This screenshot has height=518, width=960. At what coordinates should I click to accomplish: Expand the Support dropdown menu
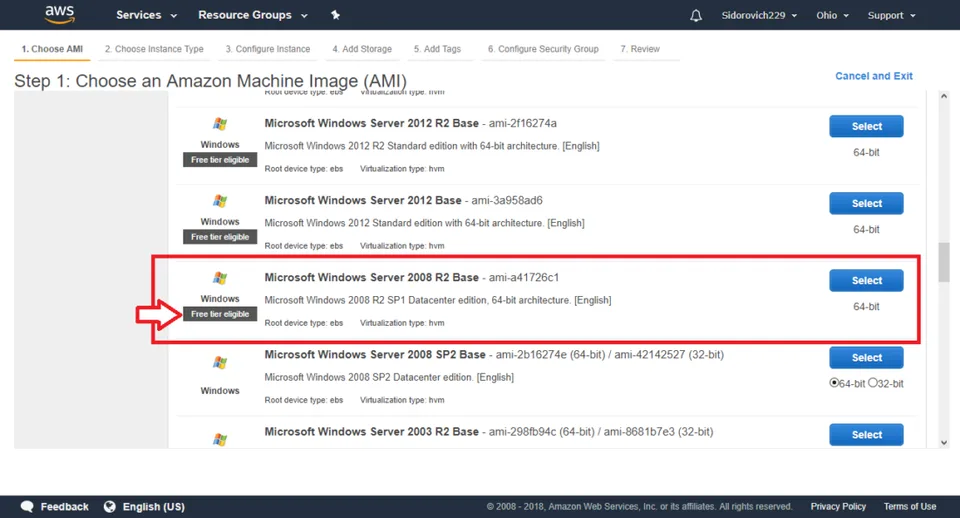tap(891, 15)
